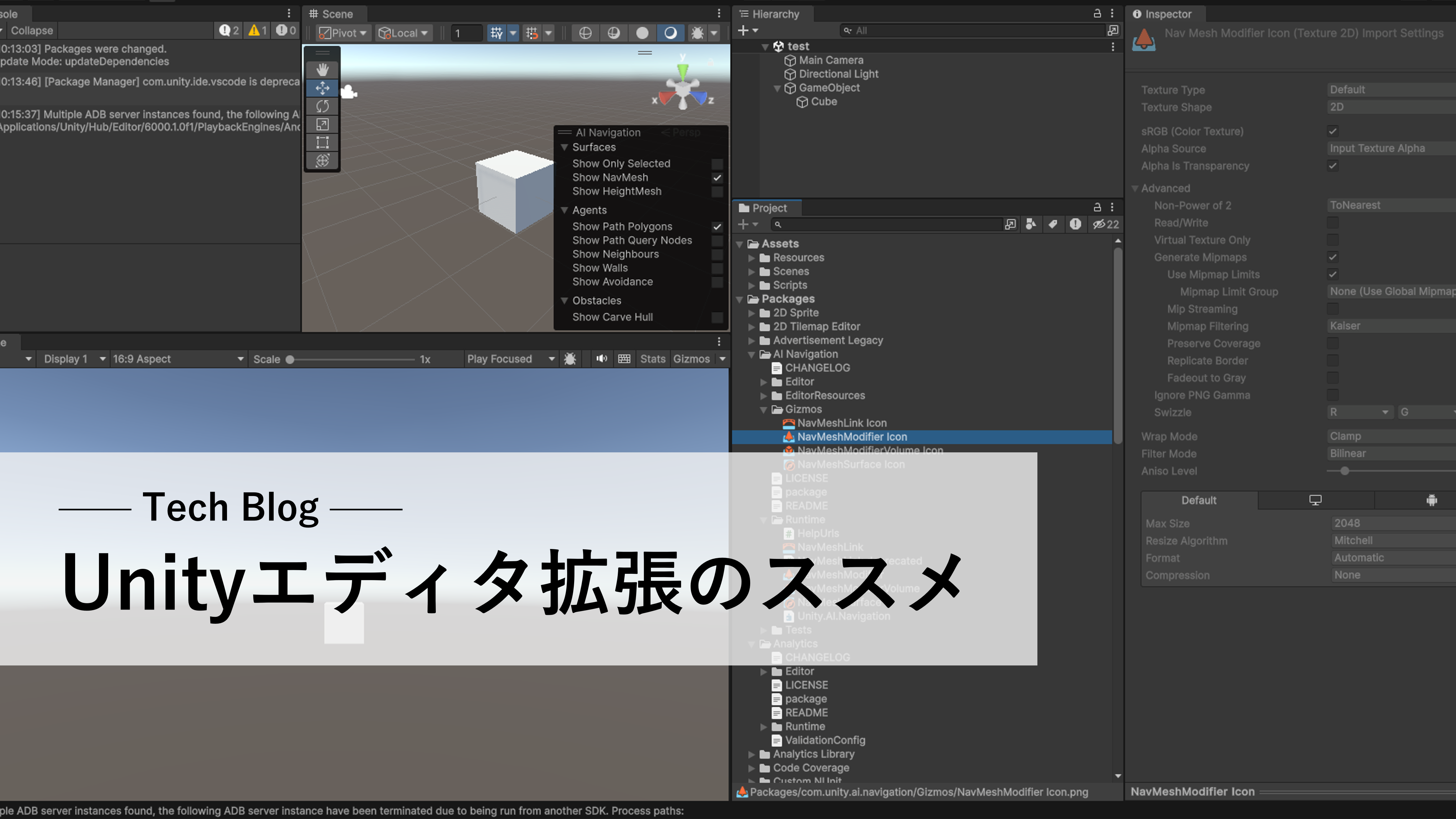Uncheck Show Path Polygons option
Image resolution: width=1456 pixels, height=819 pixels.
(717, 227)
